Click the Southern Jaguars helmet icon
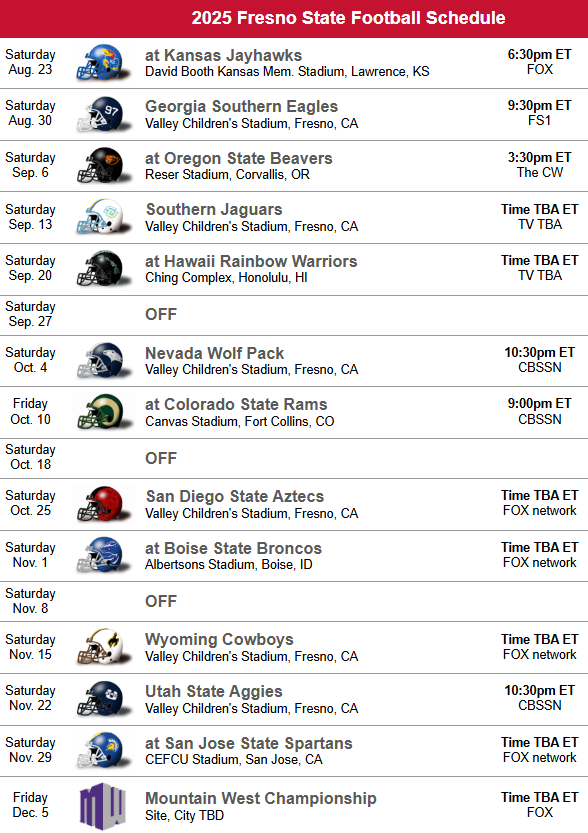 coord(103,217)
